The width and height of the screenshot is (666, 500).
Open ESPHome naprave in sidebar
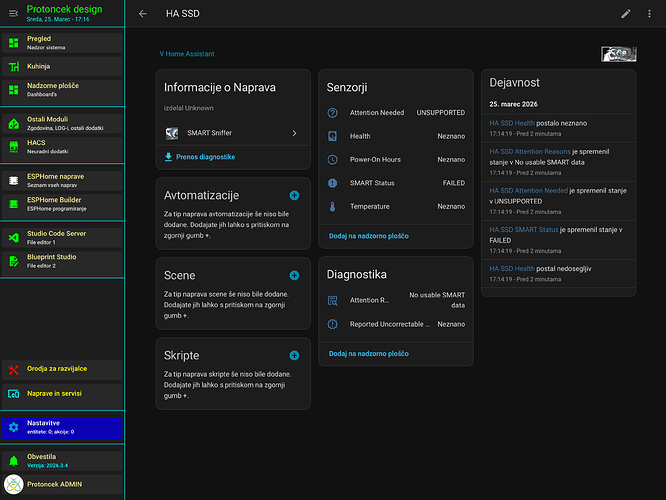point(62,181)
